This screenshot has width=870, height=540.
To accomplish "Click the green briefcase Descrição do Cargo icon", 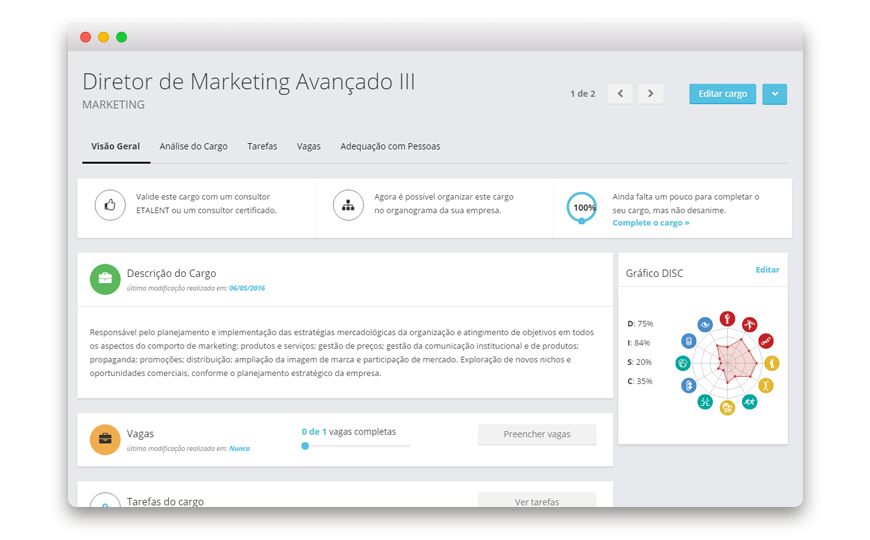I will pos(105,279).
